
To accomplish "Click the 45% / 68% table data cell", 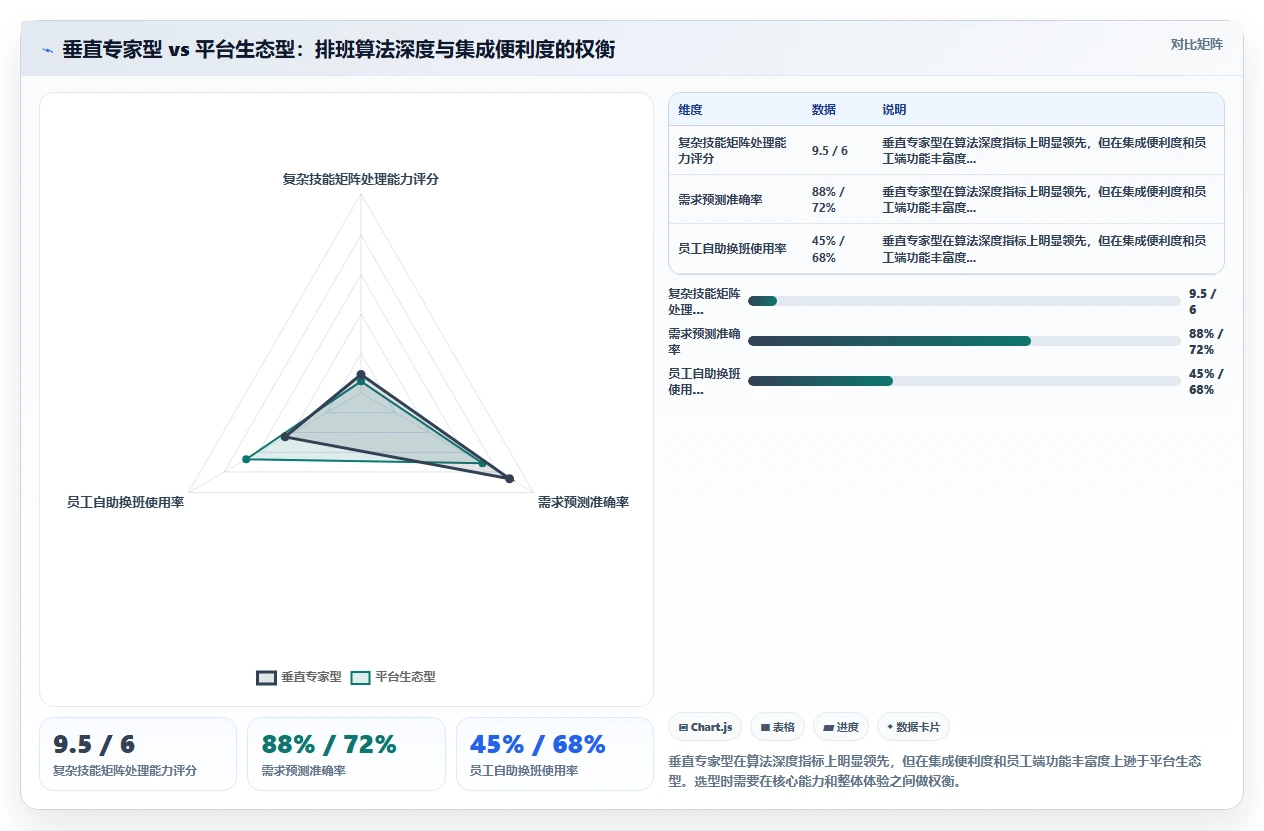I will point(837,248).
